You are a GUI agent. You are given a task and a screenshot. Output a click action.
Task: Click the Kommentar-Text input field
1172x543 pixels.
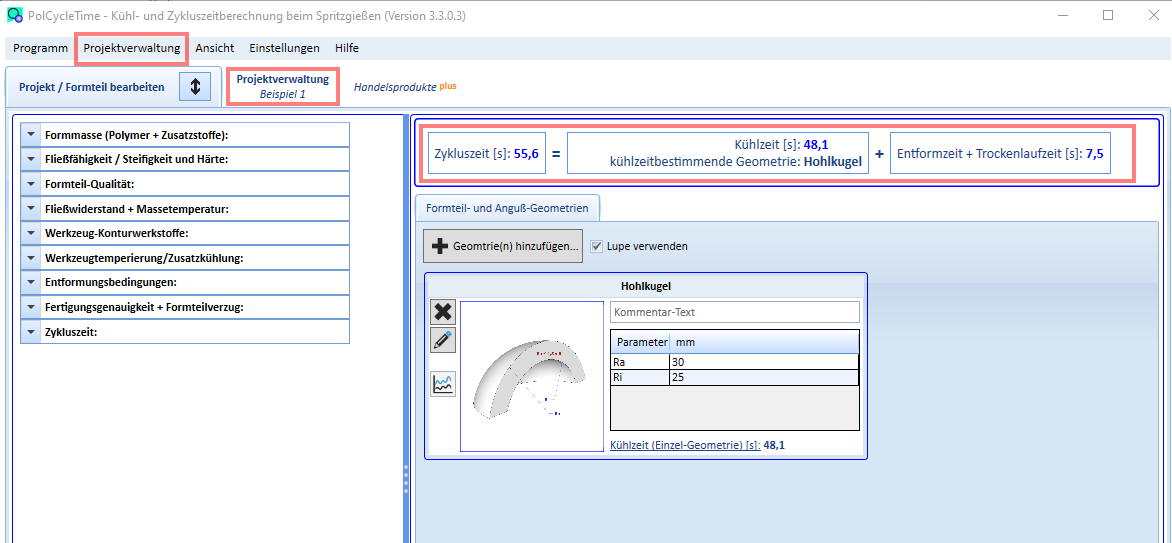[735, 312]
